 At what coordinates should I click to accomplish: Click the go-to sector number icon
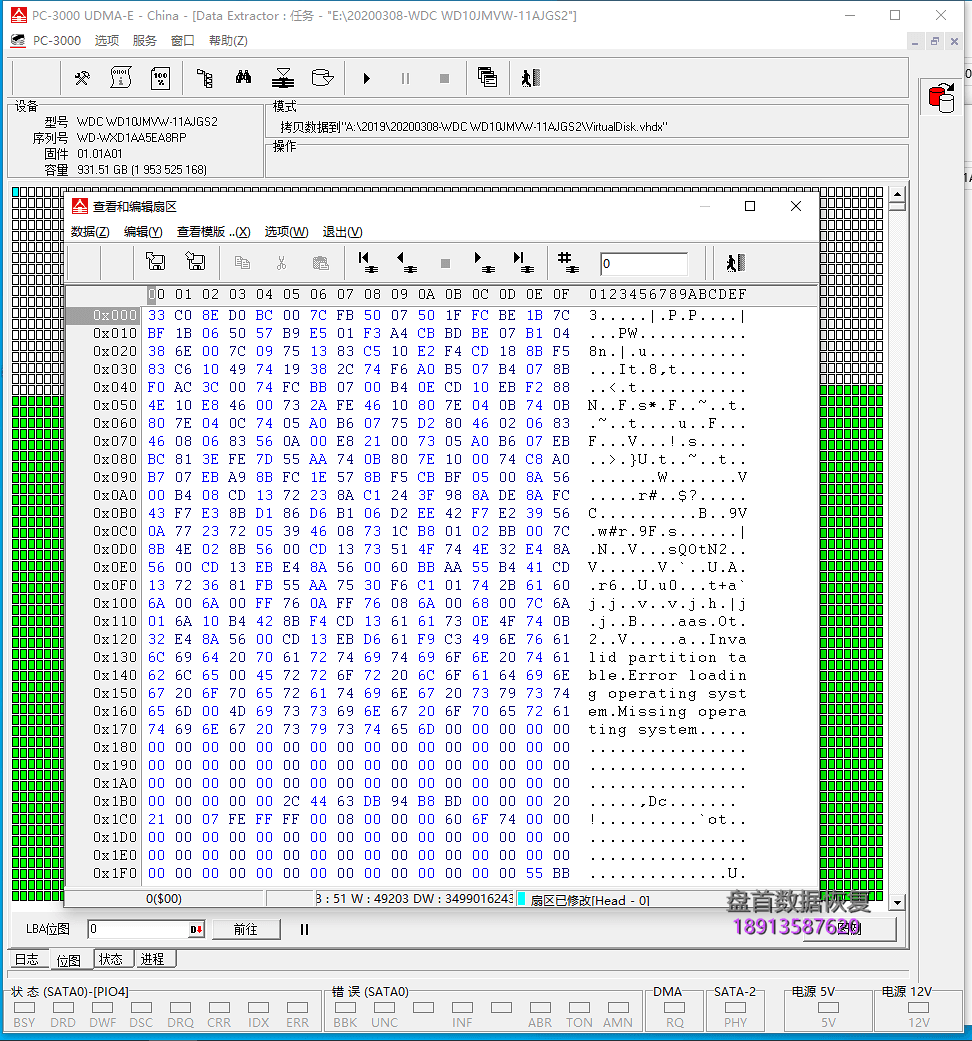(x=568, y=263)
